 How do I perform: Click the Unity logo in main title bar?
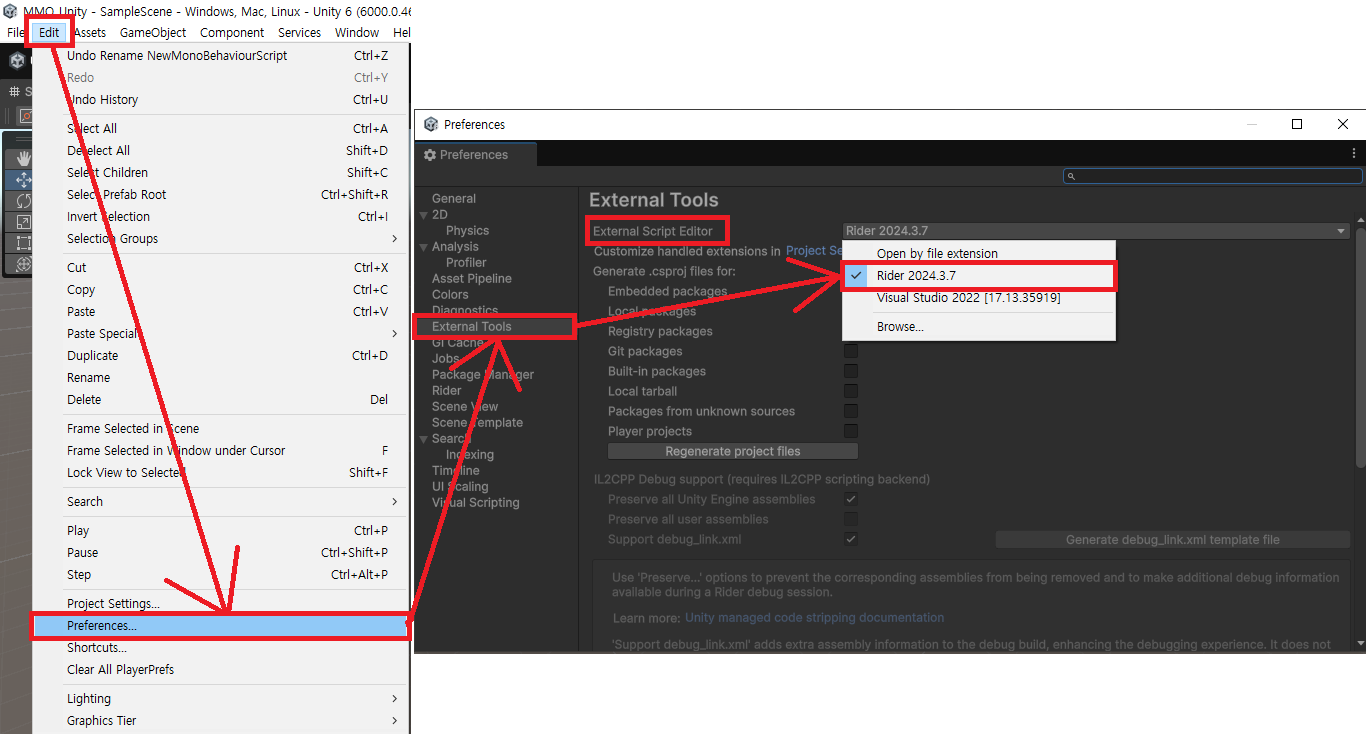(10, 10)
